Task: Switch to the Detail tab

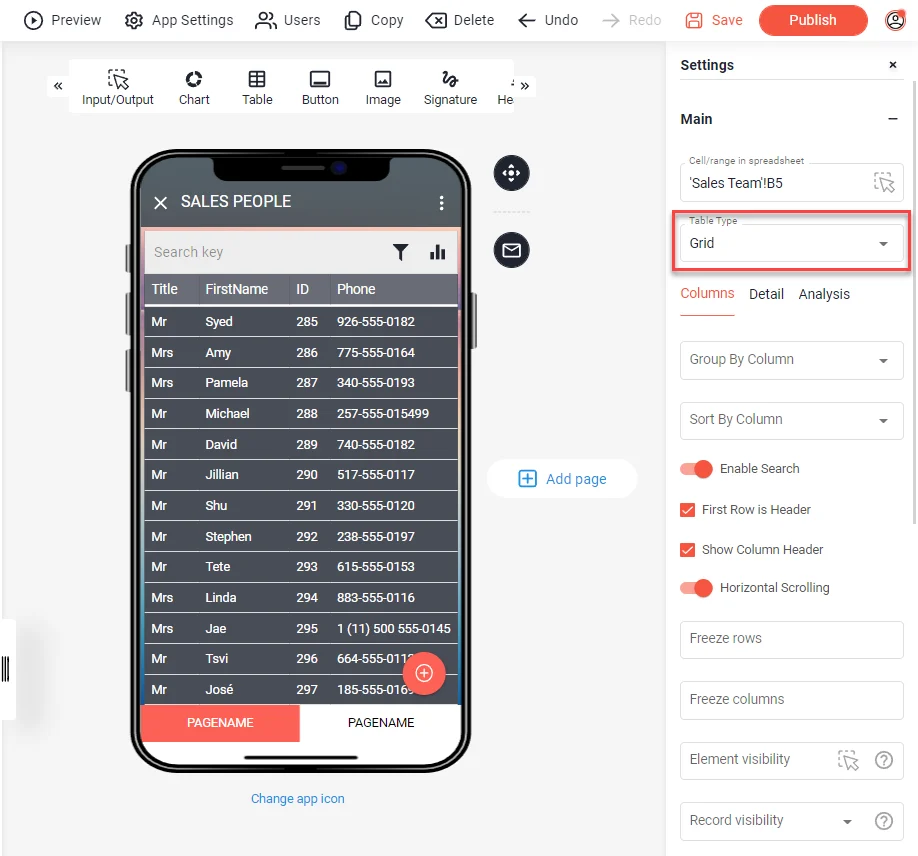Action: point(766,294)
